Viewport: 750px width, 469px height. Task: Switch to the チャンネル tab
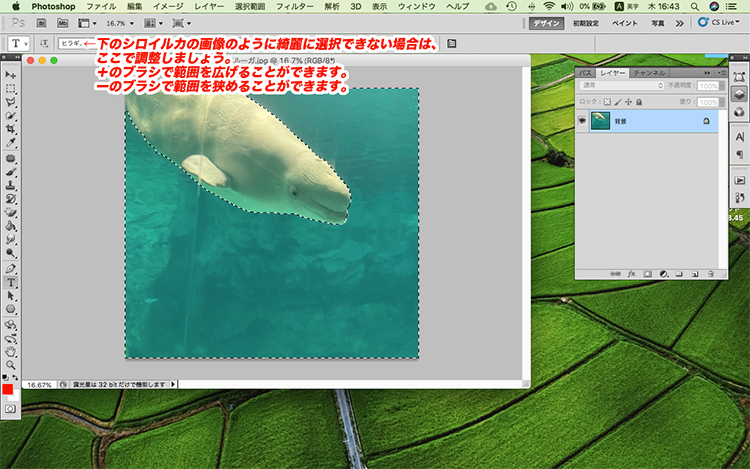(649, 73)
